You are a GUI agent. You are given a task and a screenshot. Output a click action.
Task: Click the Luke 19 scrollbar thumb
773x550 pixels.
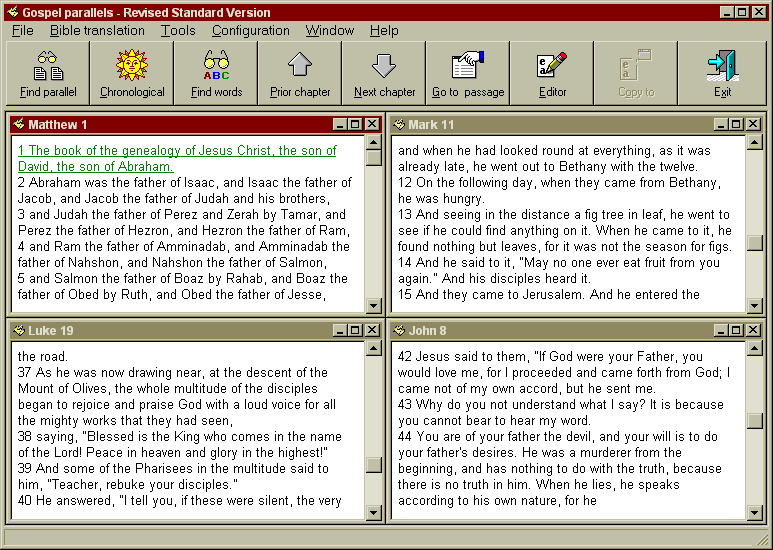(x=373, y=465)
